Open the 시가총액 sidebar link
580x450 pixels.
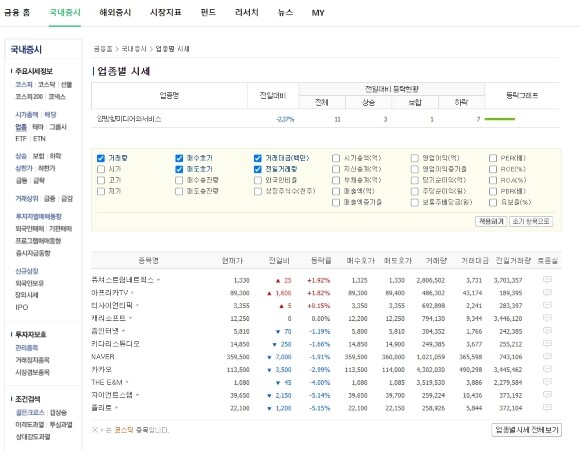click(27, 115)
